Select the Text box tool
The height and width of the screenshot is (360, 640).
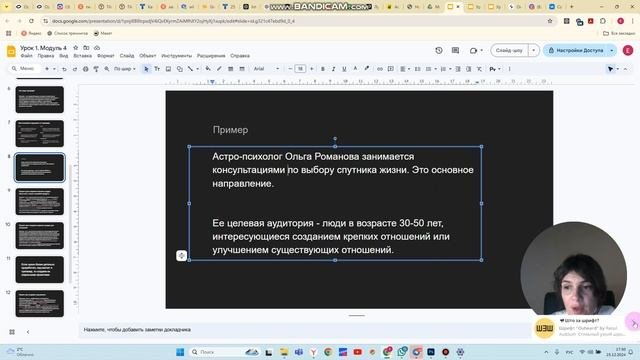(x=157, y=69)
